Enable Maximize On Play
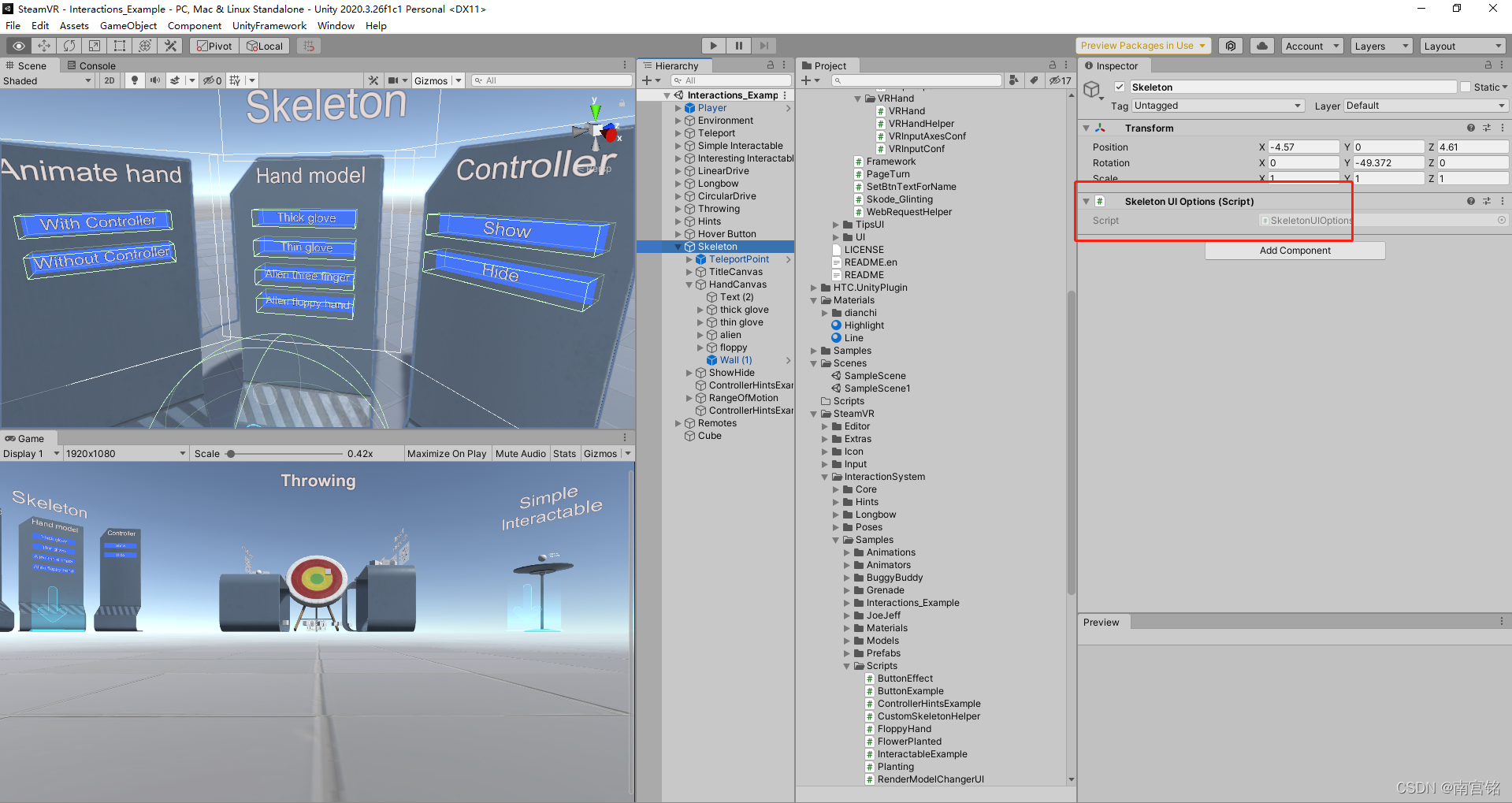This screenshot has width=1512, height=803. 447,454
